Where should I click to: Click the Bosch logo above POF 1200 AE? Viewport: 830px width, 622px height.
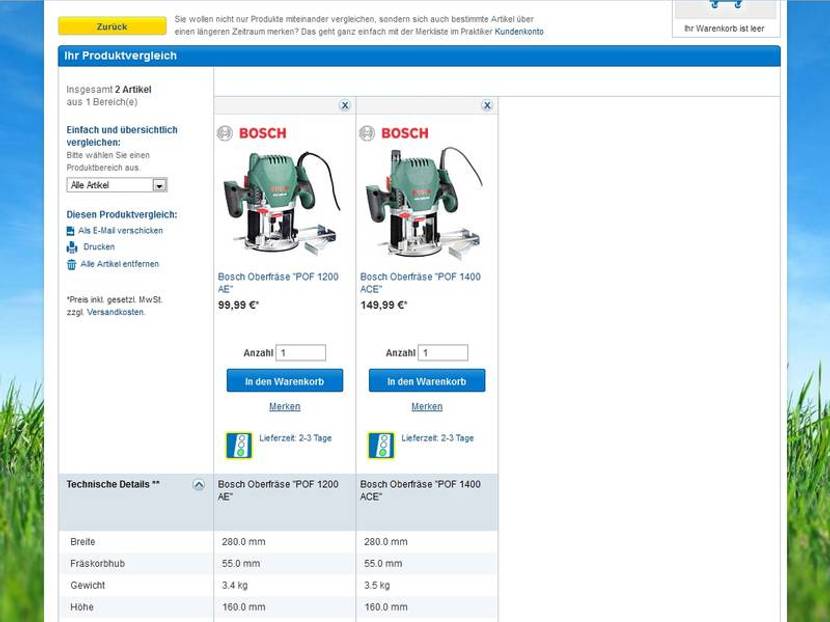click(x=252, y=133)
